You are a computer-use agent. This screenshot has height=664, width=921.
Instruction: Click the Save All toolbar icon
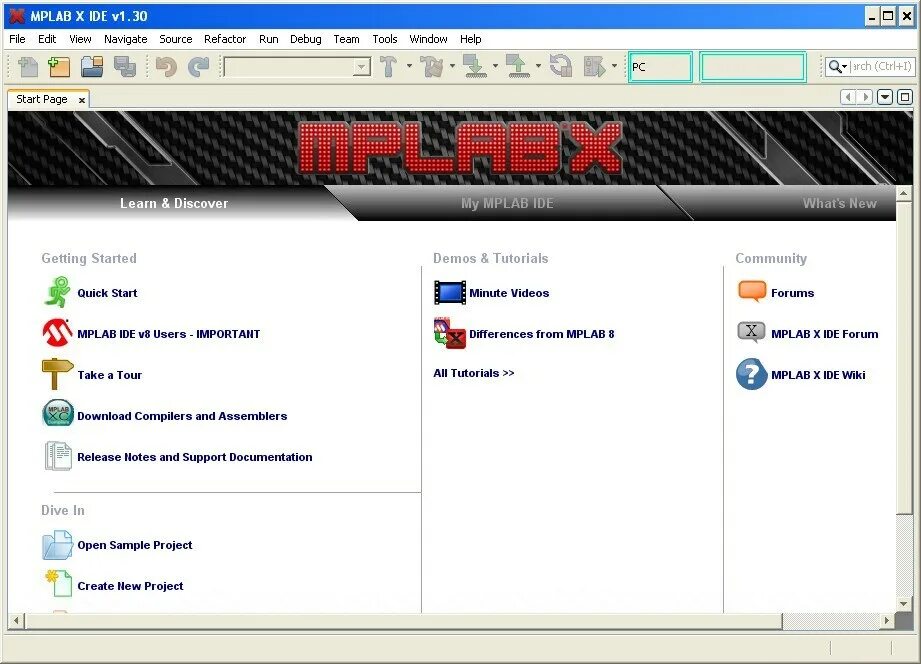pos(125,66)
